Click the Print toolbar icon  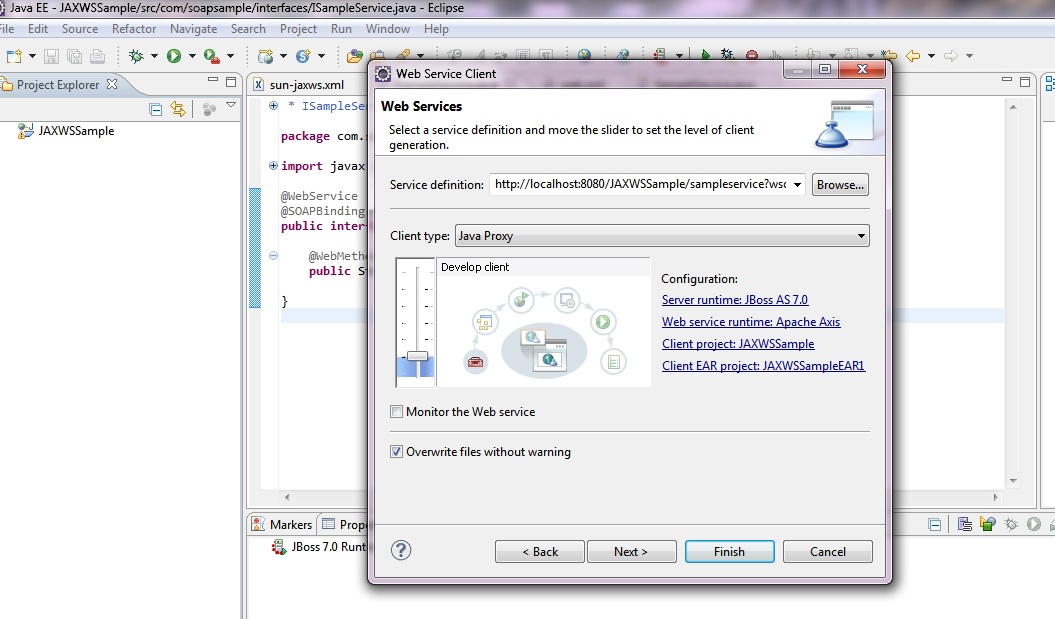98,56
